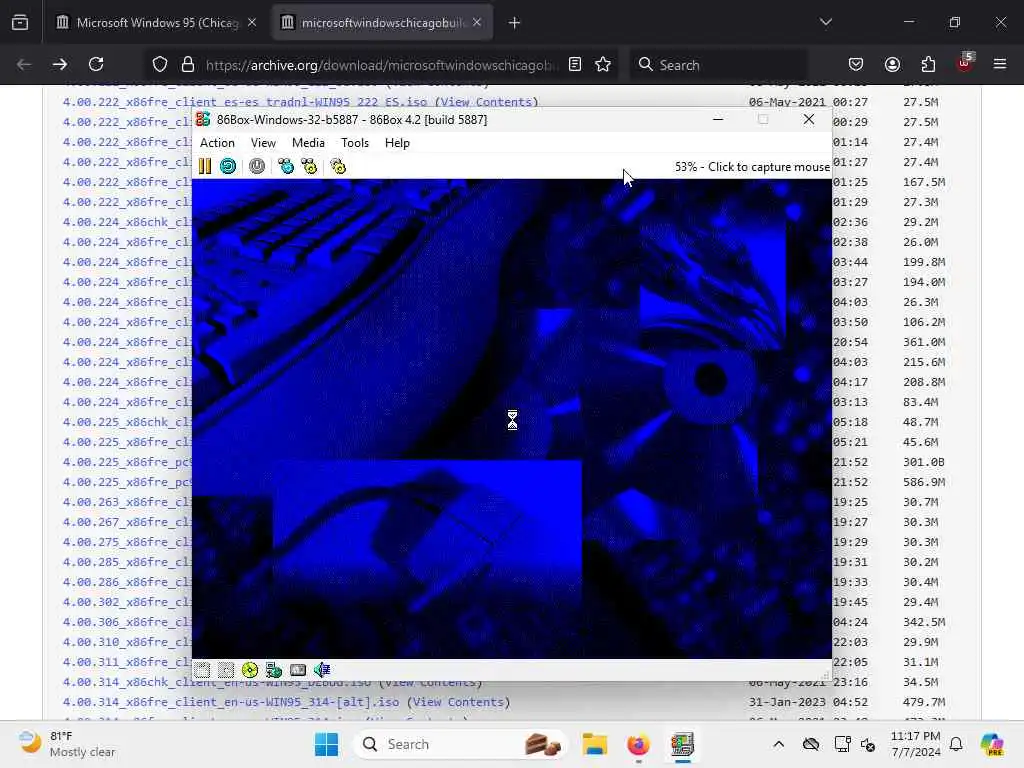
Task: Click the CD-ROM disc status icon
Action: click(249, 670)
